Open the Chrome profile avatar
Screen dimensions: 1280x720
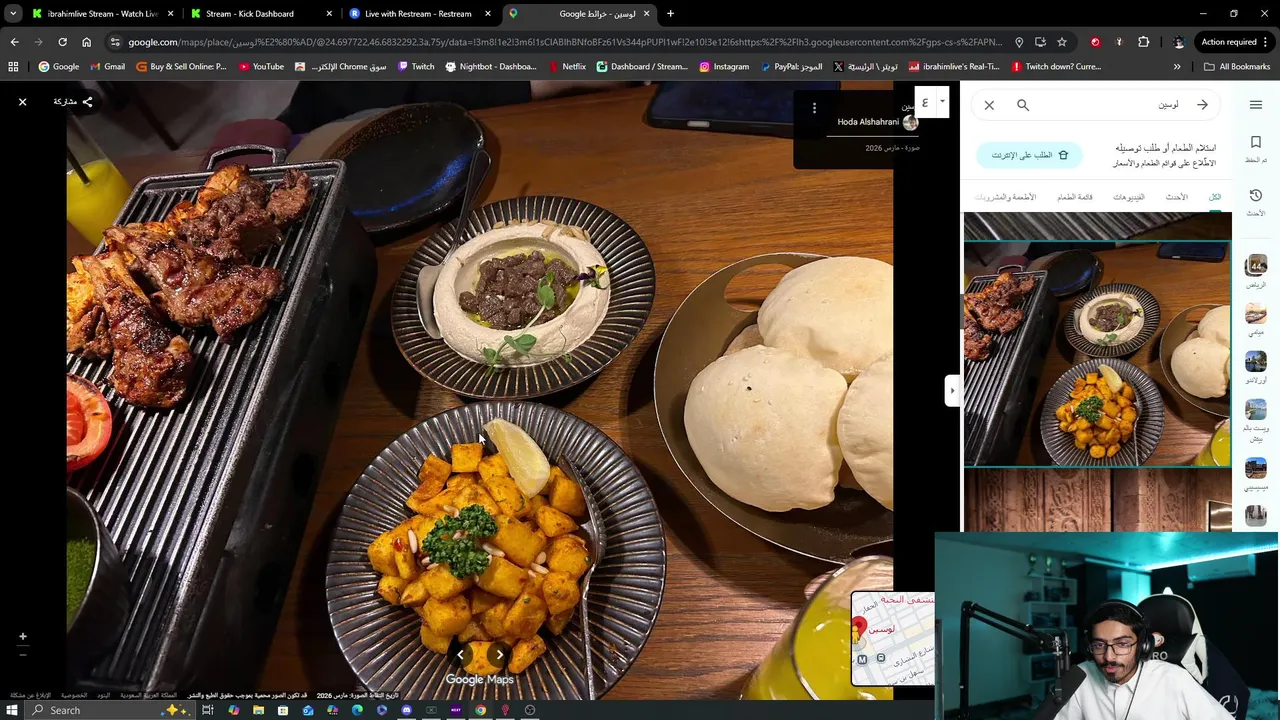coord(1179,42)
